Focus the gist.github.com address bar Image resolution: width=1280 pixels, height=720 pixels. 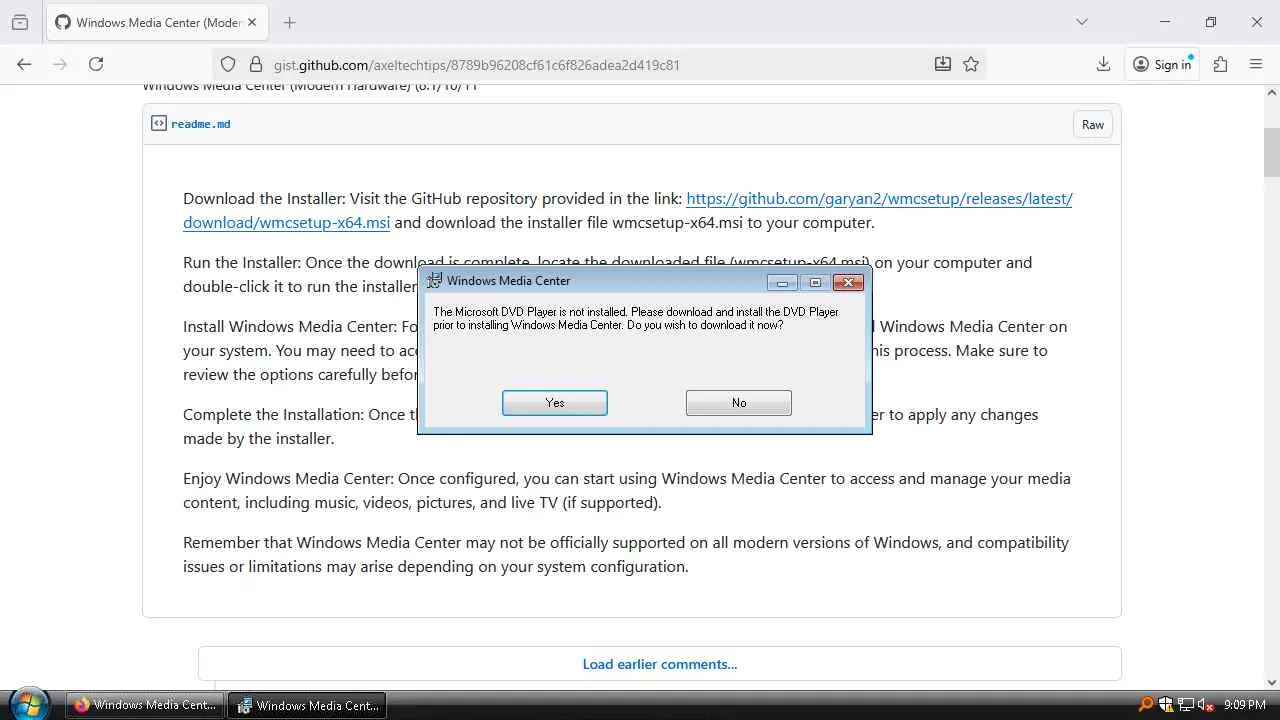coord(600,64)
